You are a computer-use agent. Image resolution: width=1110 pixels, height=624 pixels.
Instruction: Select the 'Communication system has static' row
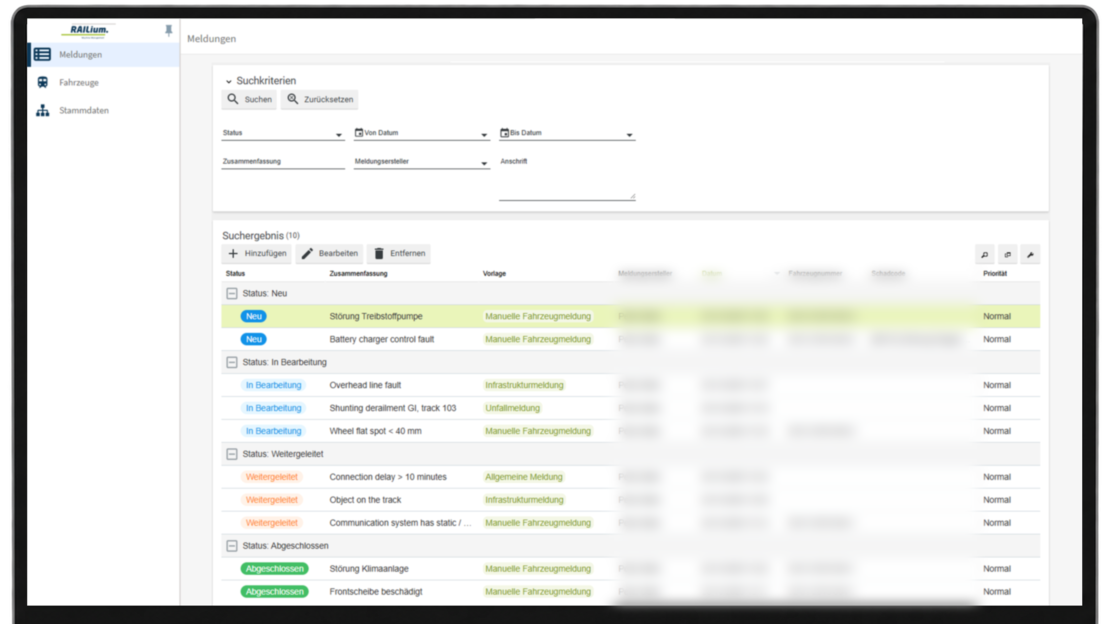(631, 523)
